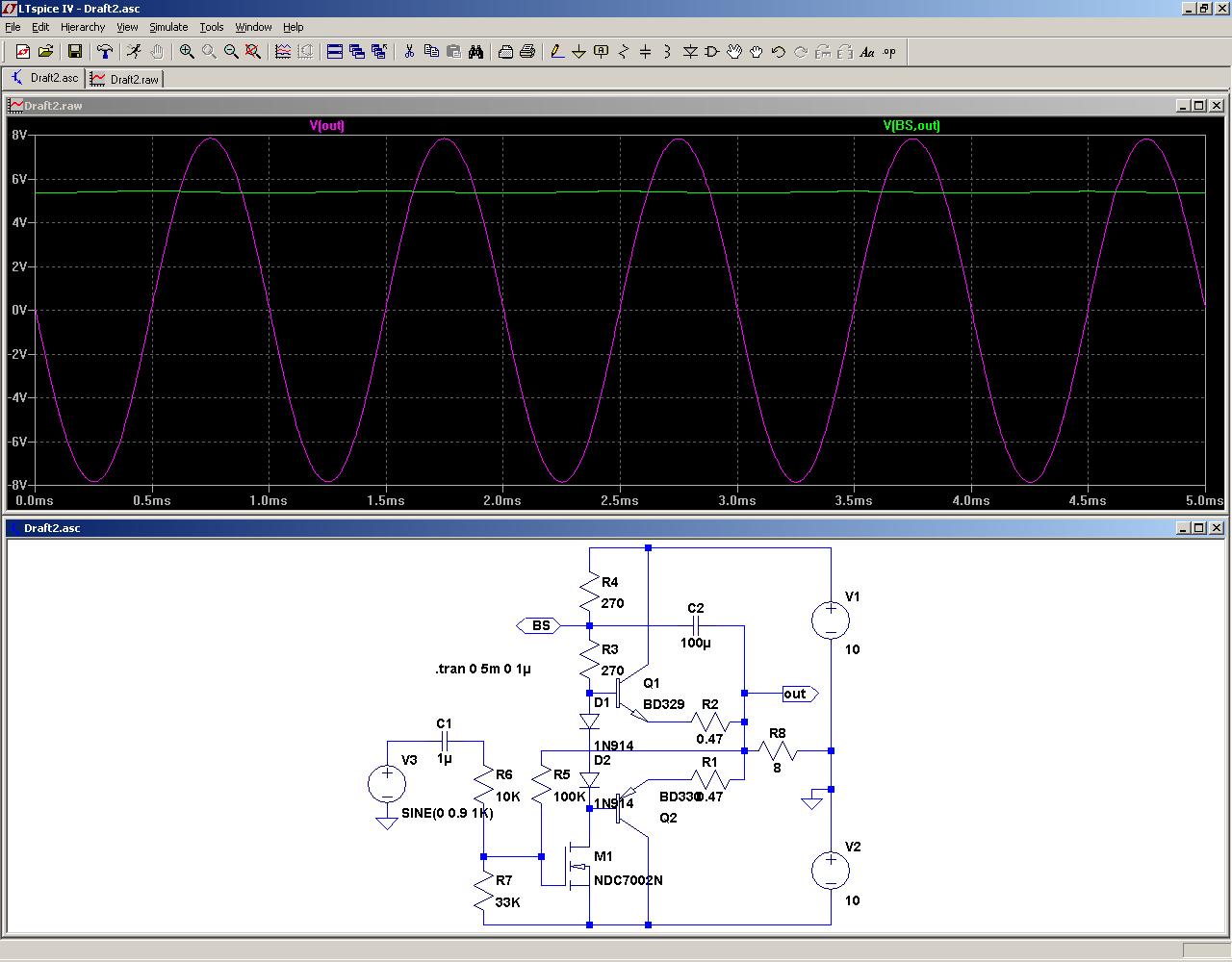The width and height of the screenshot is (1232, 962).
Task: Click the NDC7002N MOSFET label
Action: click(629, 880)
